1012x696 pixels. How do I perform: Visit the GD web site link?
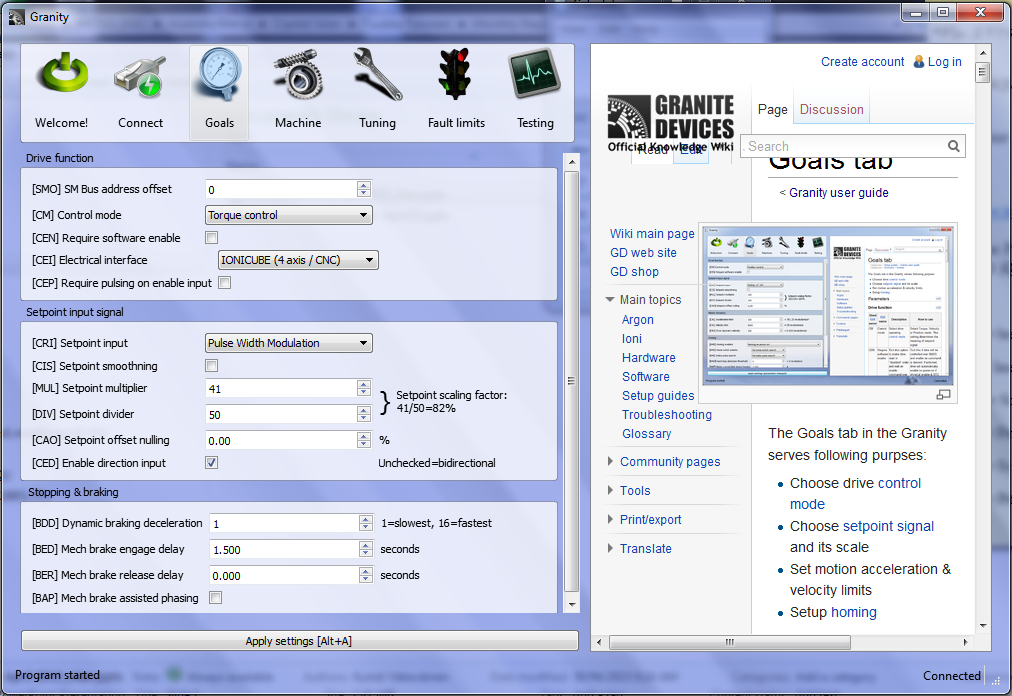pyautogui.click(x=643, y=253)
